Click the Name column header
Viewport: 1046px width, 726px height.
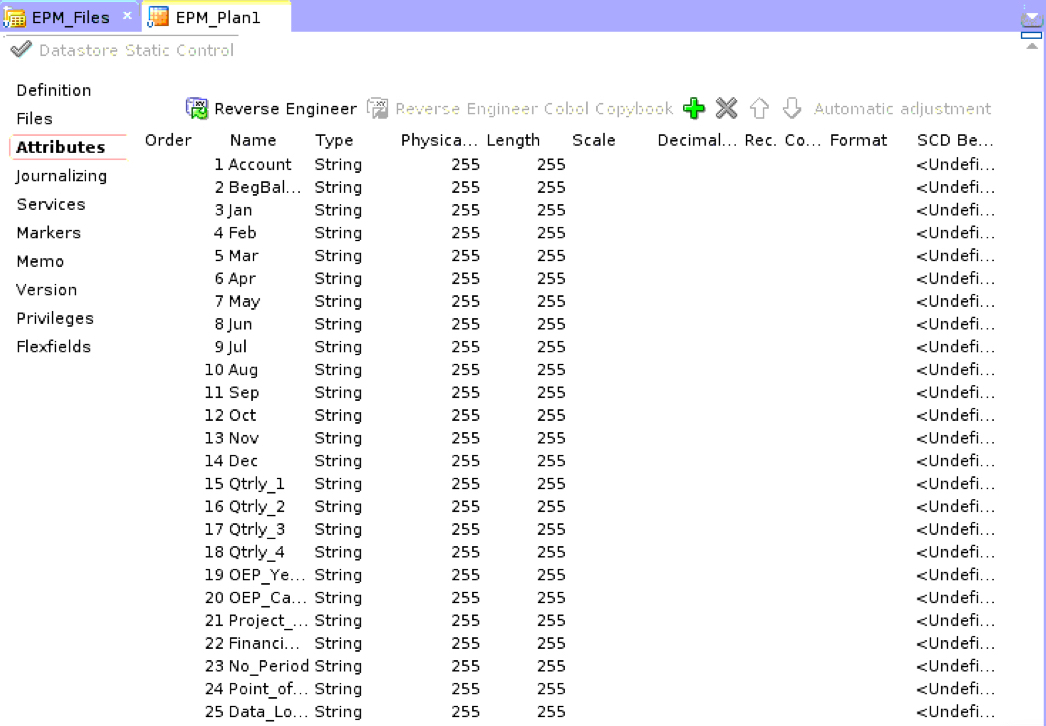point(253,140)
